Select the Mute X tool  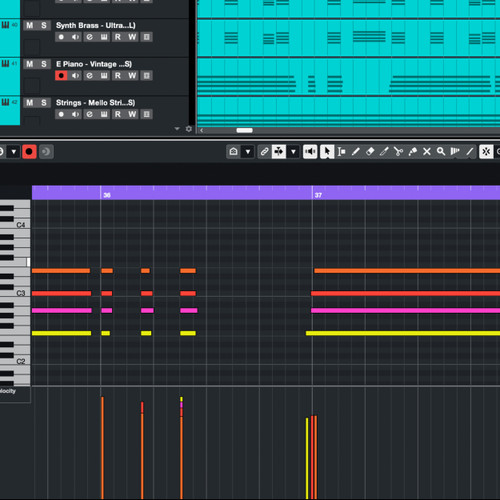click(x=427, y=152)
